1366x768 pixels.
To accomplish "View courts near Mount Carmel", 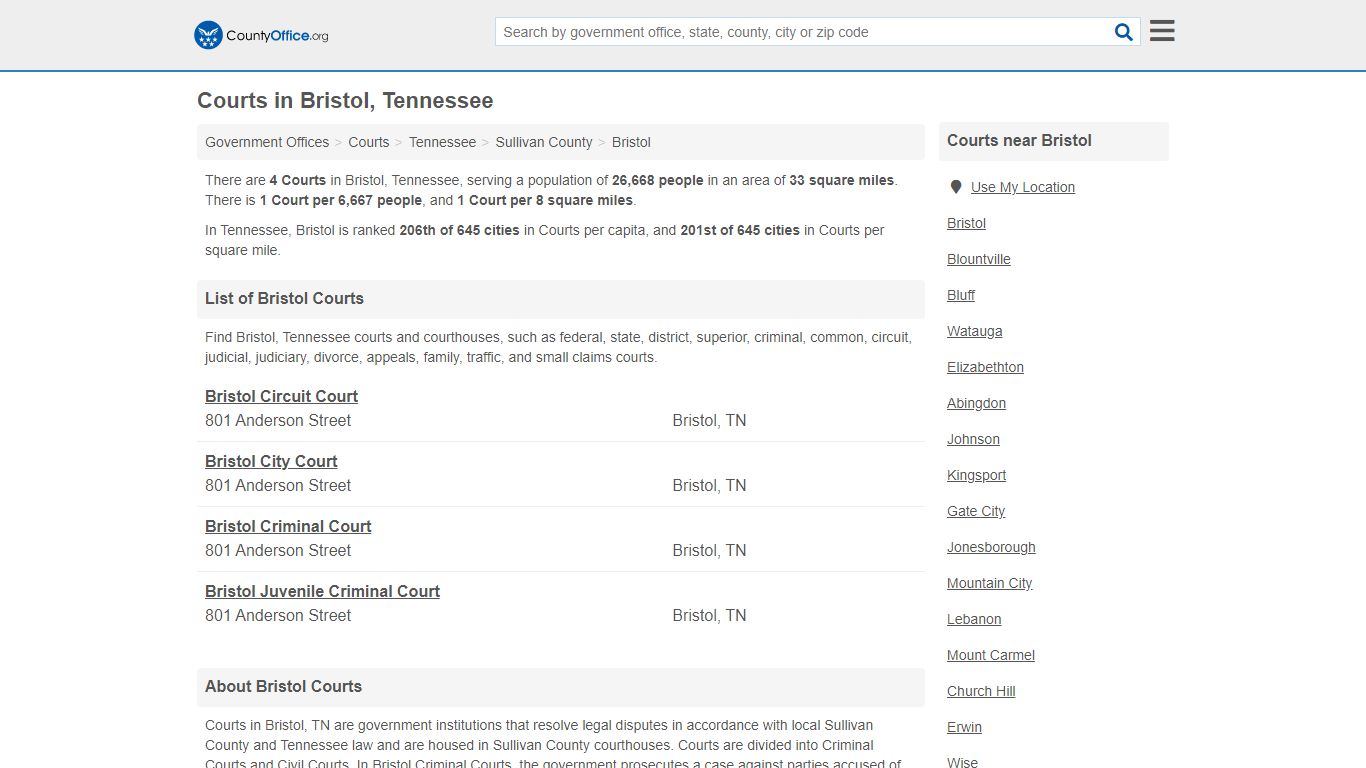I will coord(991,655).
